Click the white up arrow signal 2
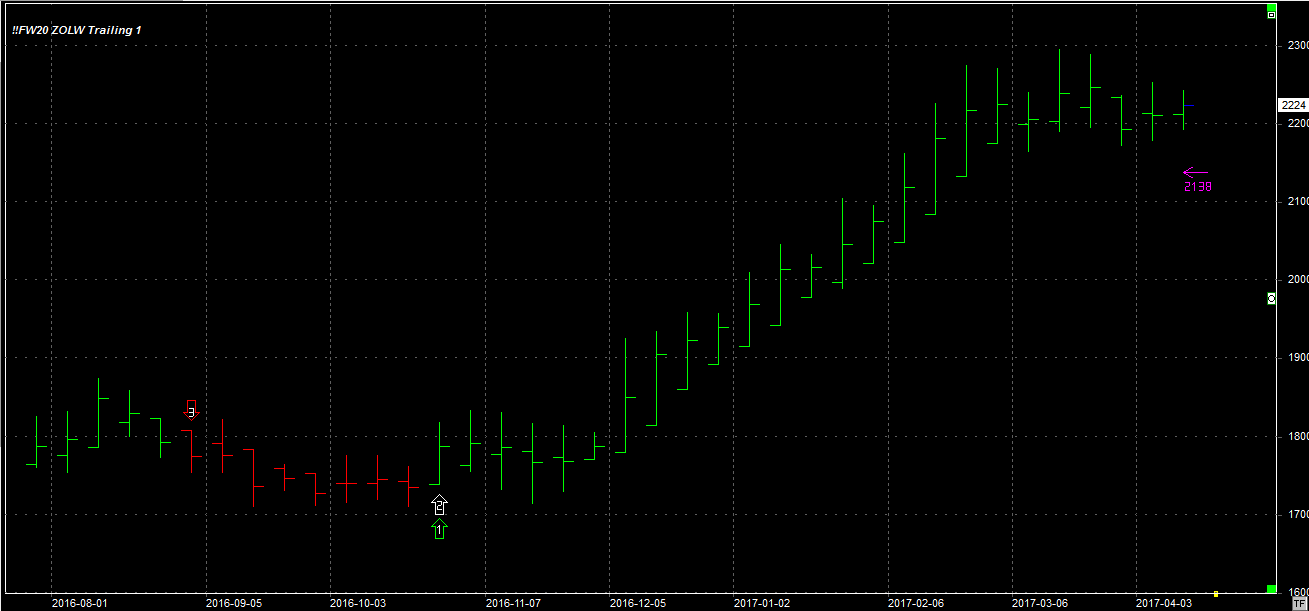The image size is (1309, 611). (x=440, y=505)
